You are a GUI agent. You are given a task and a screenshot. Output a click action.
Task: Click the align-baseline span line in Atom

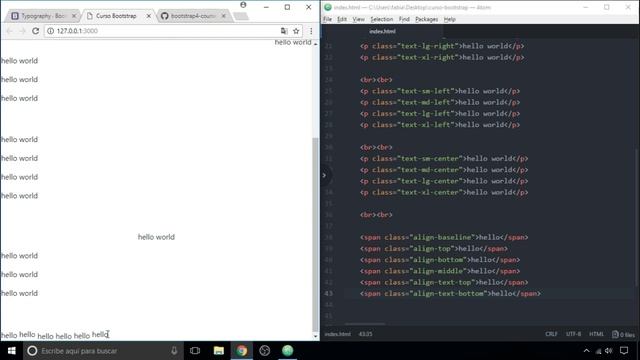(x=444, y=237)
